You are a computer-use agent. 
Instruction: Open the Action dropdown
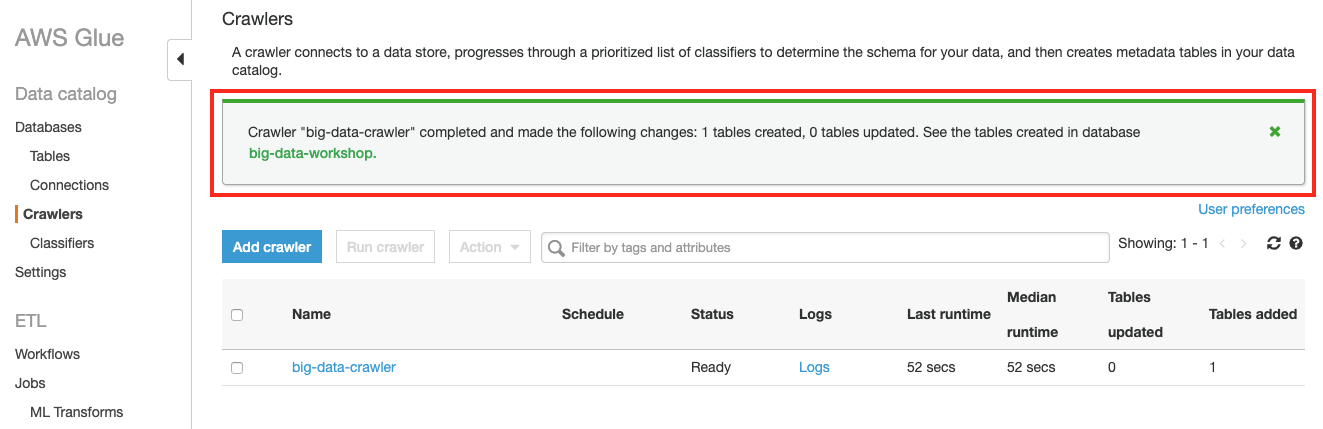(489, 247)
